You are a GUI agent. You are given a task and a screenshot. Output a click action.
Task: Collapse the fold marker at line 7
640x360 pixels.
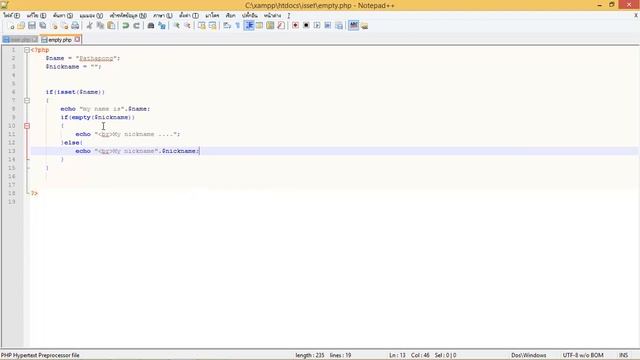pos(27,100)
